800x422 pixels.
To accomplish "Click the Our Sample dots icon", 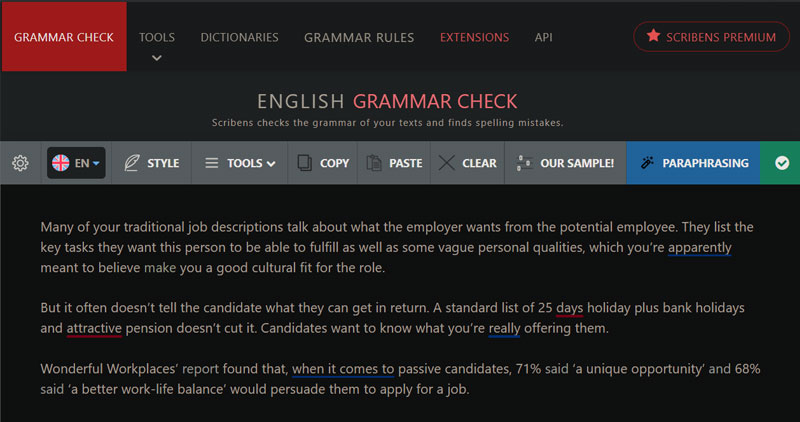I will [523, 163].
